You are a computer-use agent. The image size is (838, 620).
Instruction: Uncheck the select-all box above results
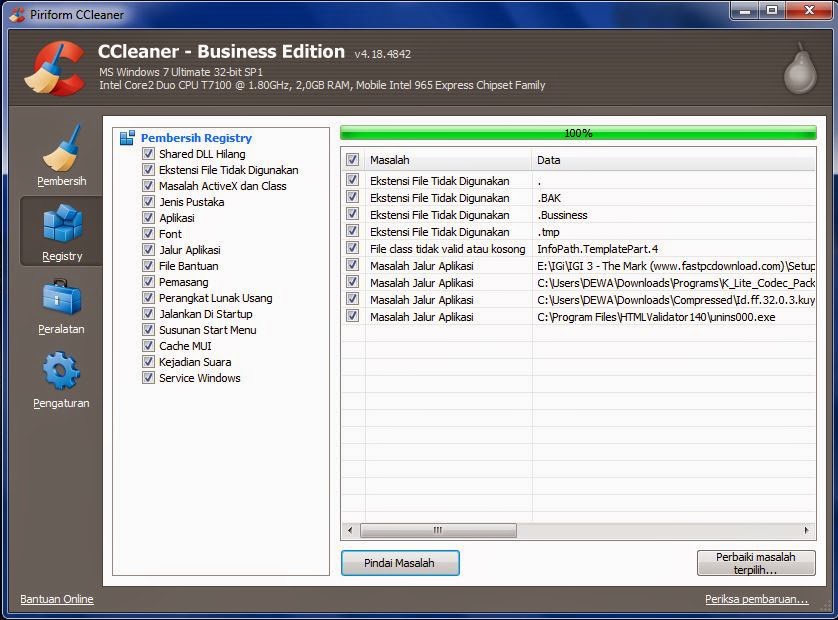[352, 160]
